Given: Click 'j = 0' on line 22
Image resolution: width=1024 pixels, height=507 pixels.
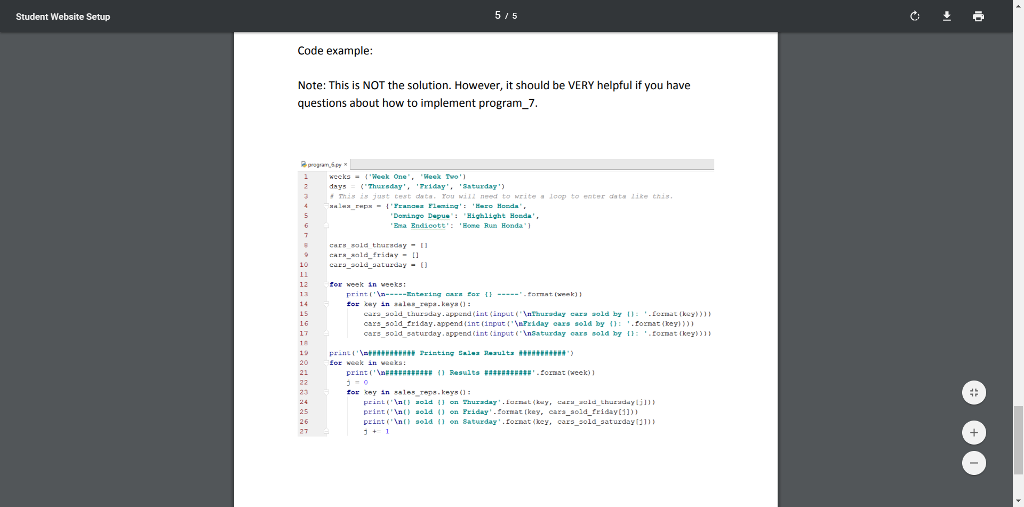Looking at the screenshot, I should [x=357, y=382].
